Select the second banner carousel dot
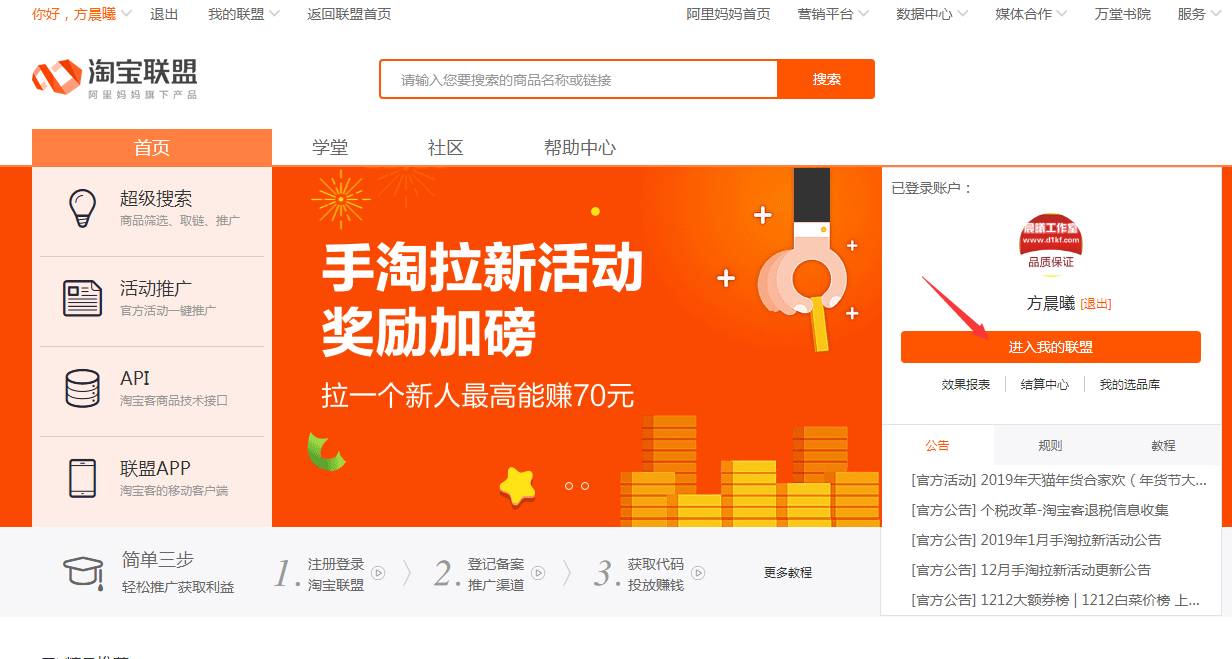 pos(585,486)
